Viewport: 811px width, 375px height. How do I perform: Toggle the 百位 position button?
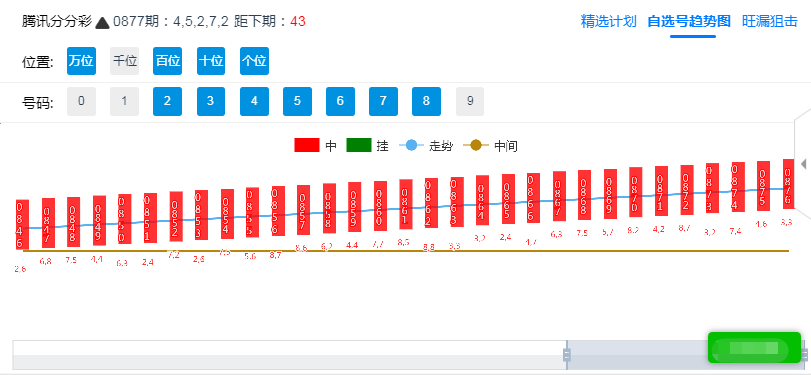coord(168,61)
